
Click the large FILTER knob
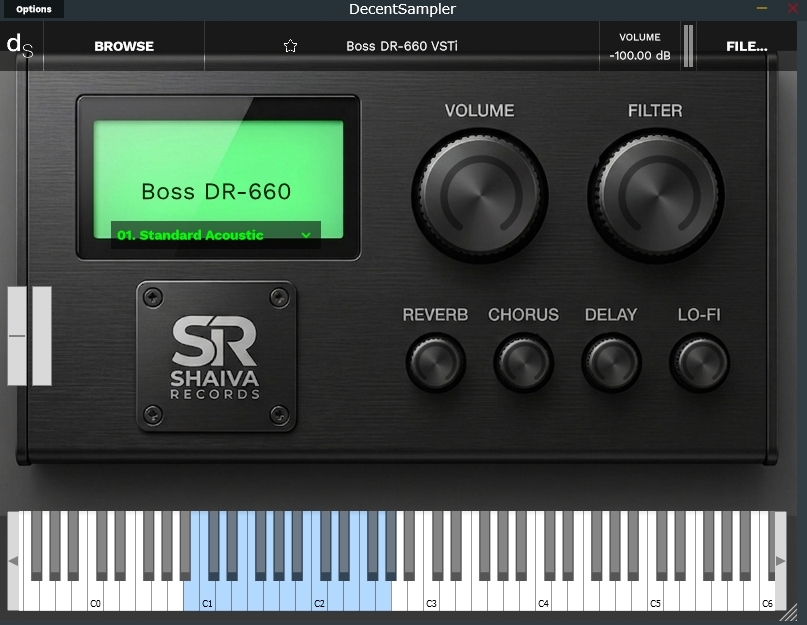pos(656,196)
